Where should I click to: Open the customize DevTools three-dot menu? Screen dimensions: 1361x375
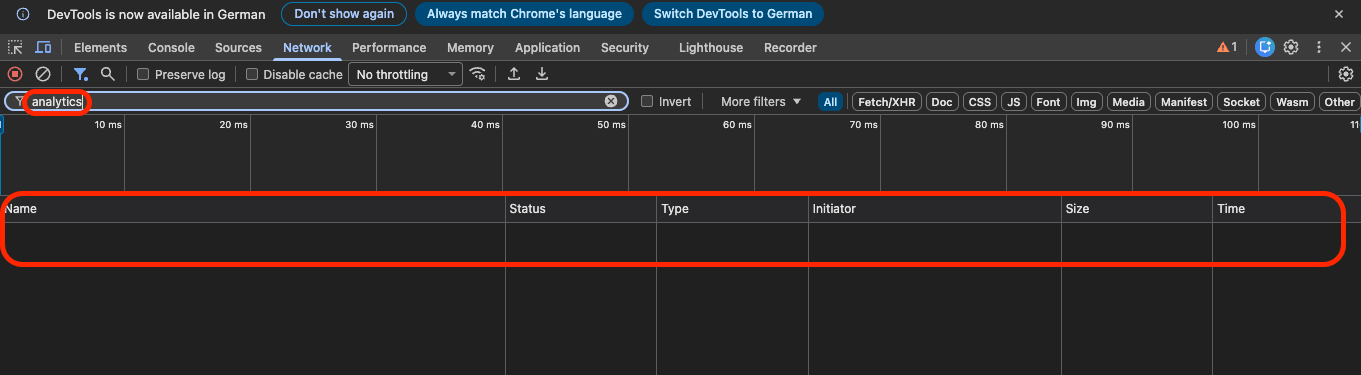click(1319, 47)
